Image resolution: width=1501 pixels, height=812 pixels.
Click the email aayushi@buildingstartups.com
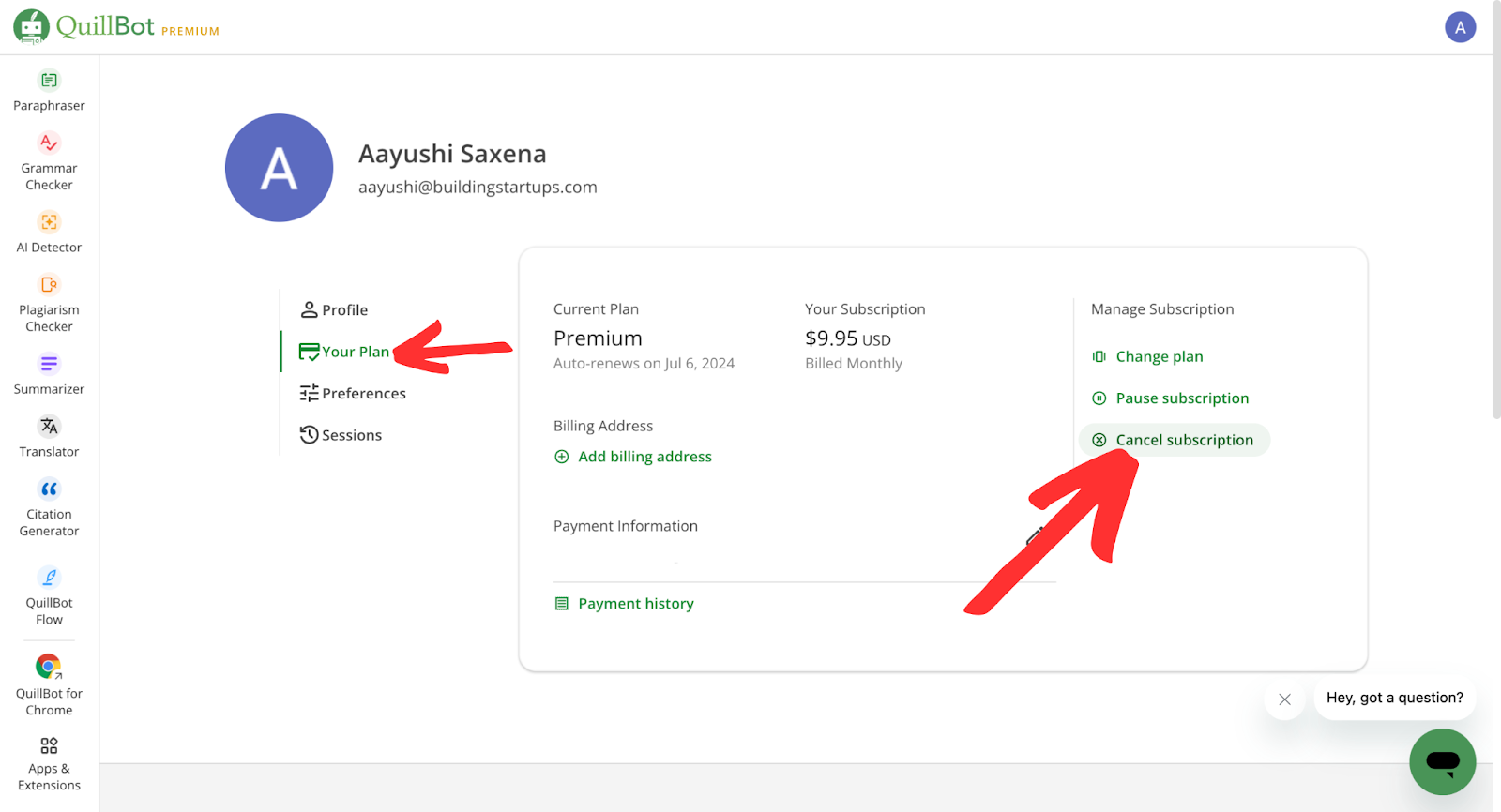coord(478,188)
